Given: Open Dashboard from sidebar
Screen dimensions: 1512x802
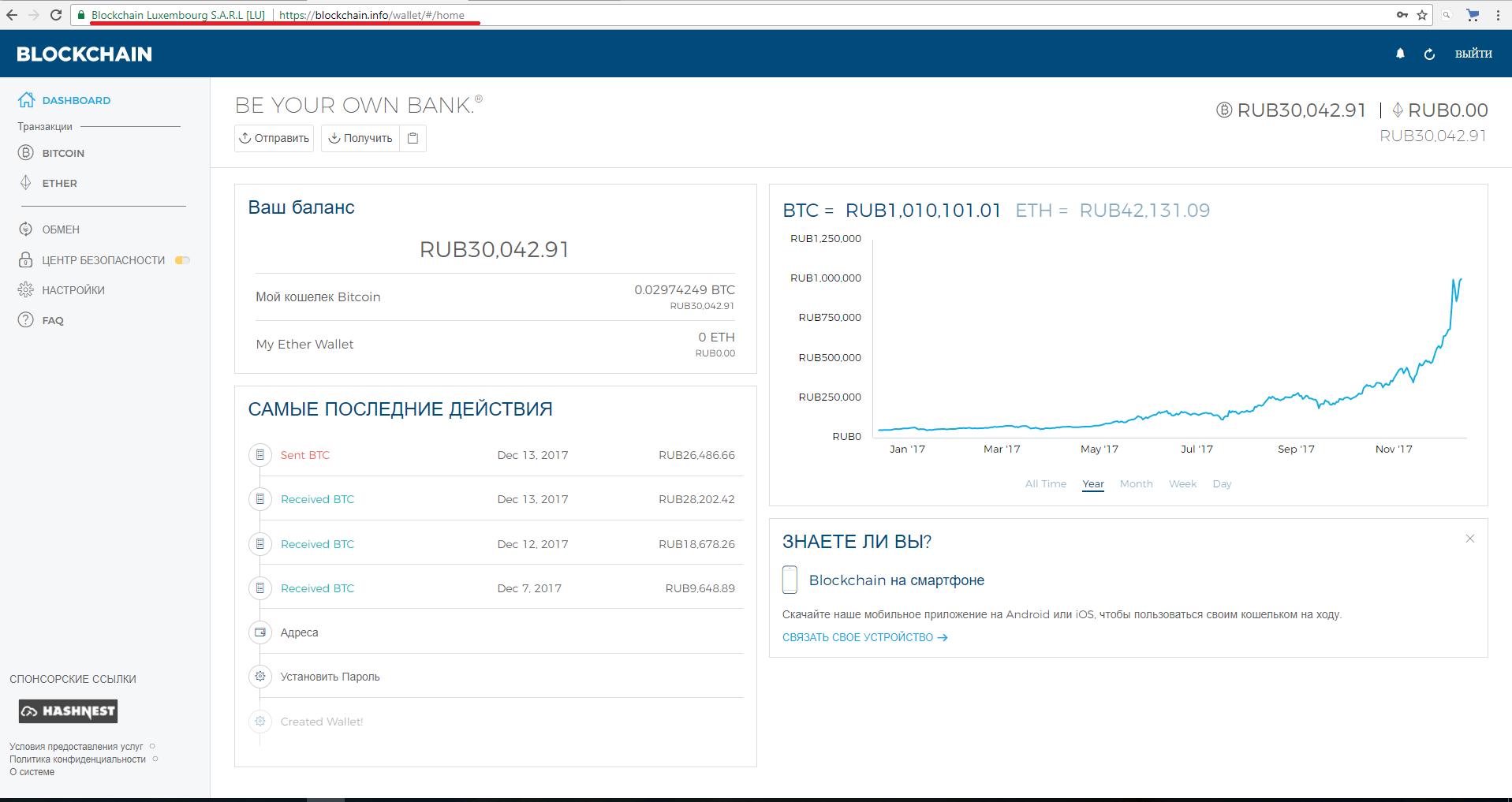Looking at the screenshot, I should pos(65,100).
